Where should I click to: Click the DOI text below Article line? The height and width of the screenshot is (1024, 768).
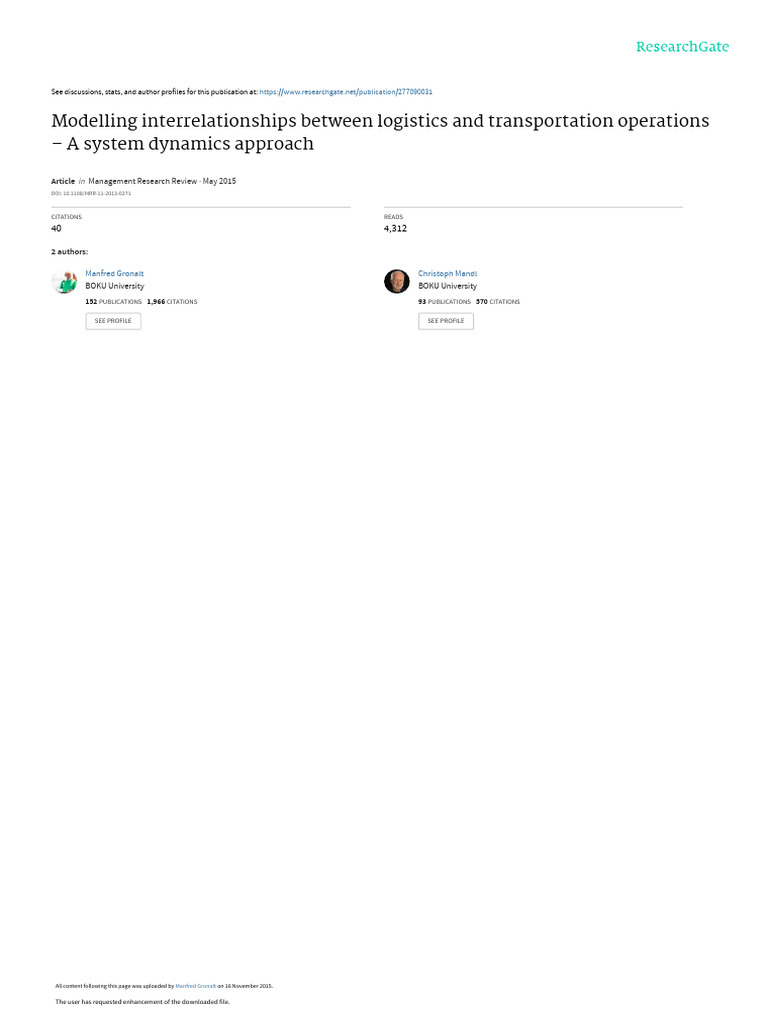coord(91,193)
